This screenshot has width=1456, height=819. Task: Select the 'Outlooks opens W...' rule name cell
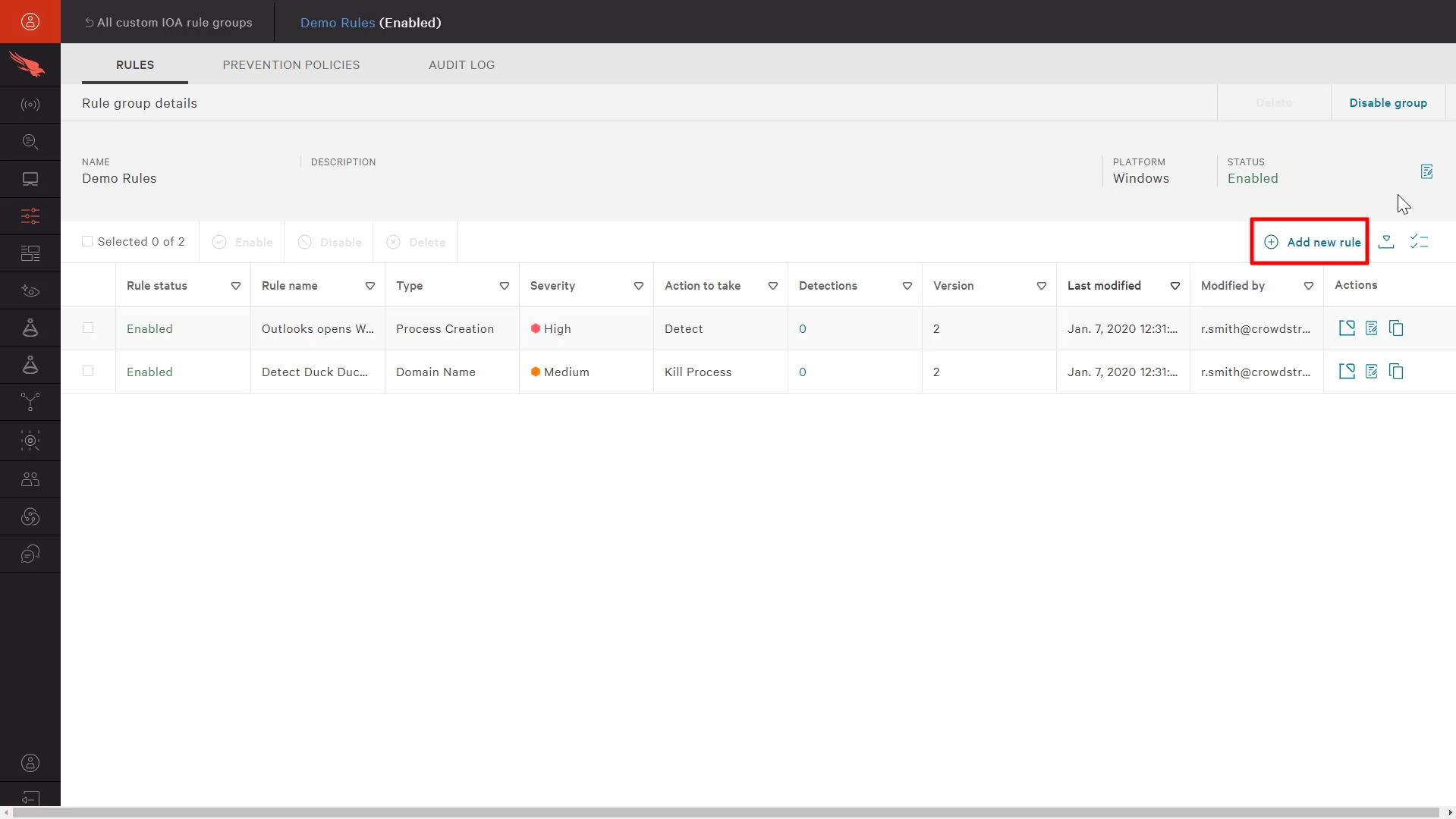318,328
